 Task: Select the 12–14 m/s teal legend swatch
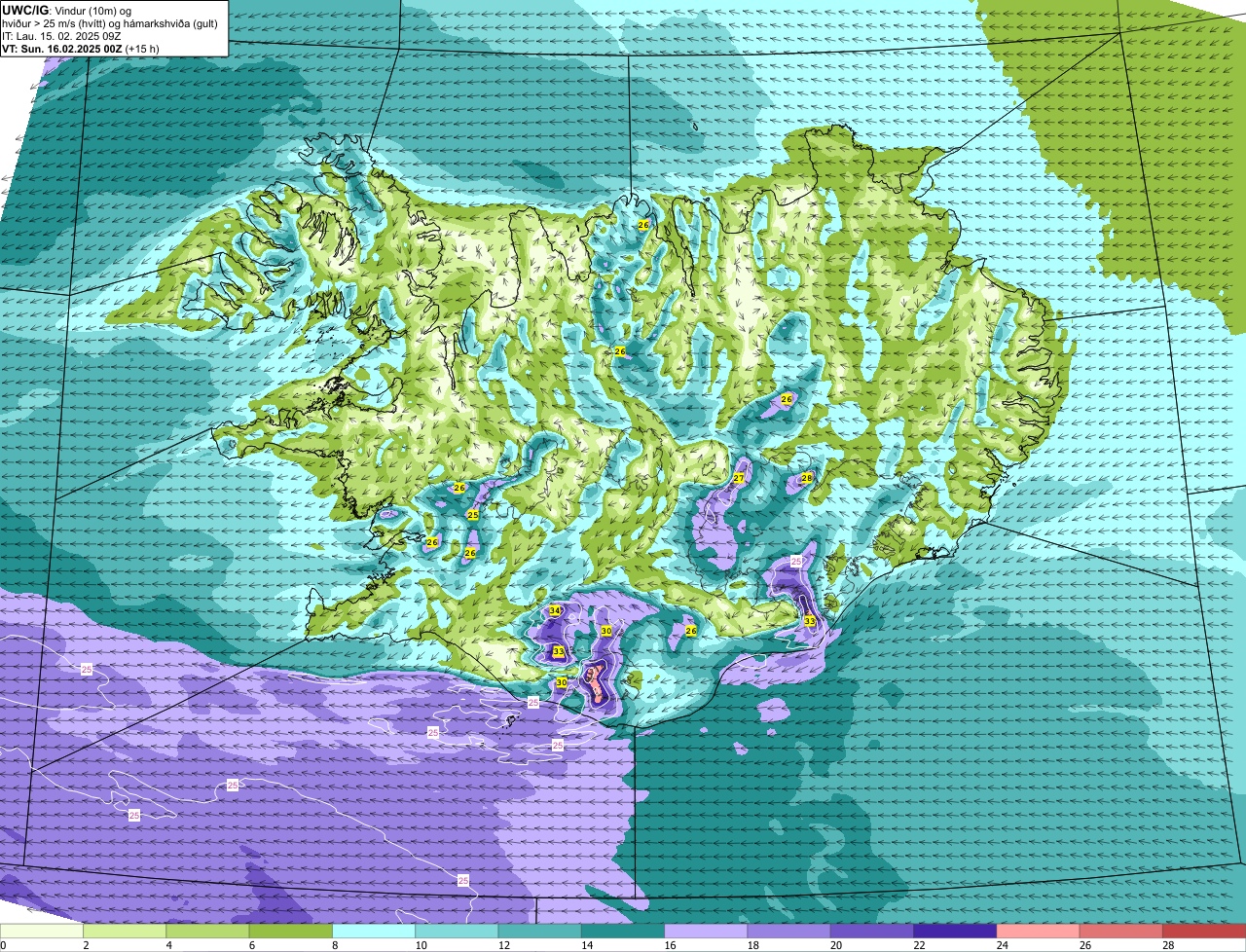click(540, 931)
